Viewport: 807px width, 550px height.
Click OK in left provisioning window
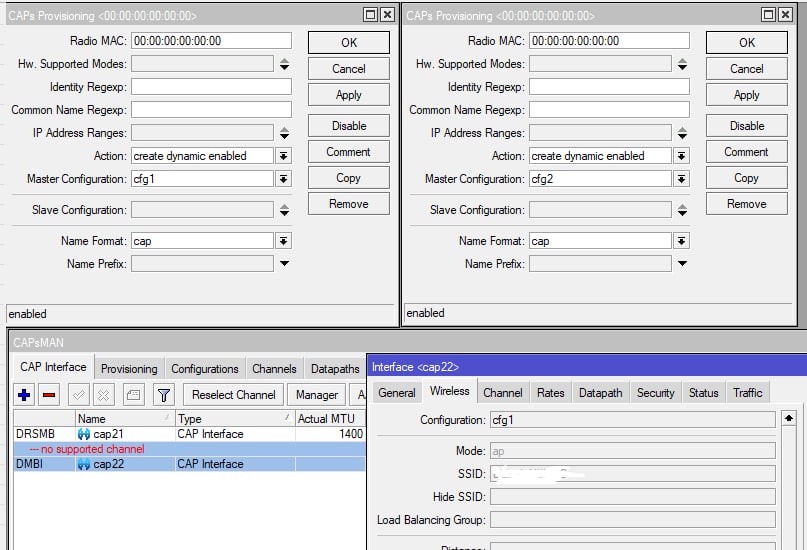click(x=349, y=43)
